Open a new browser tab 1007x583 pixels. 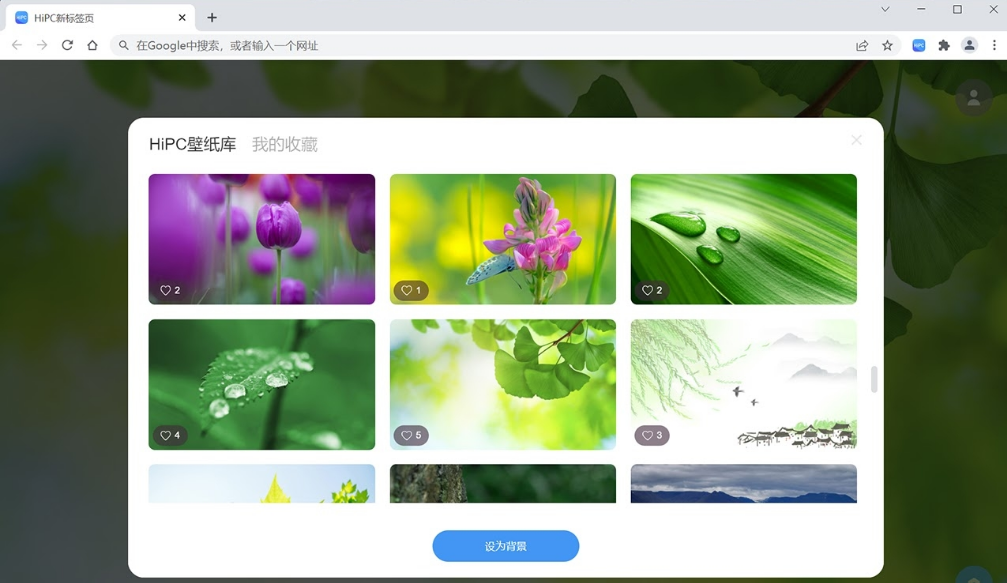[211, 17]
